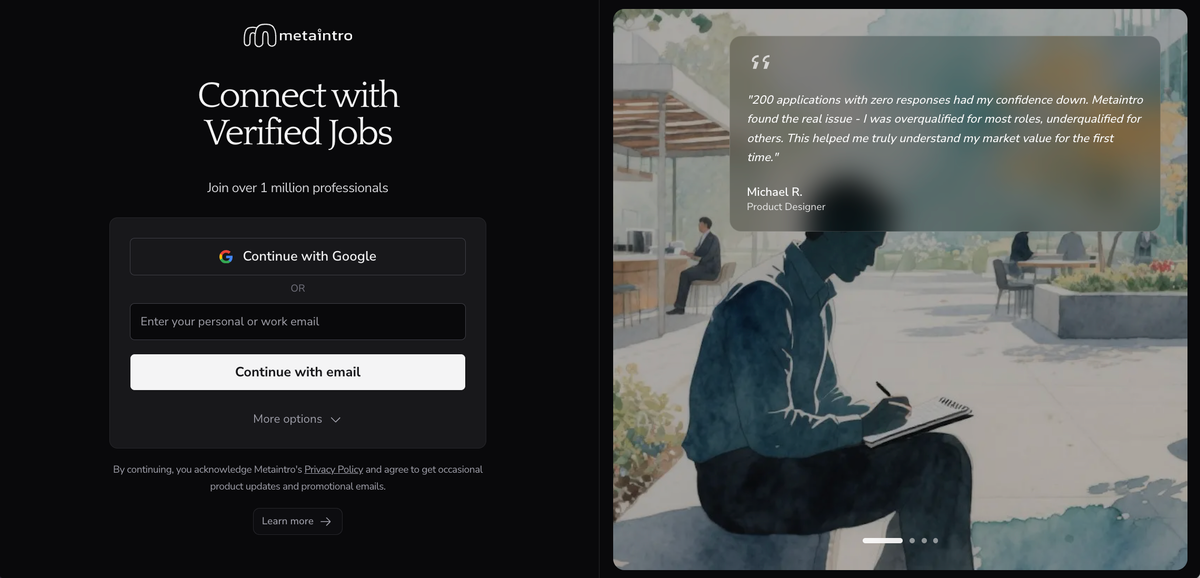Focus the personal or work email field
The image size is (1200, 578).
[298, 322]
